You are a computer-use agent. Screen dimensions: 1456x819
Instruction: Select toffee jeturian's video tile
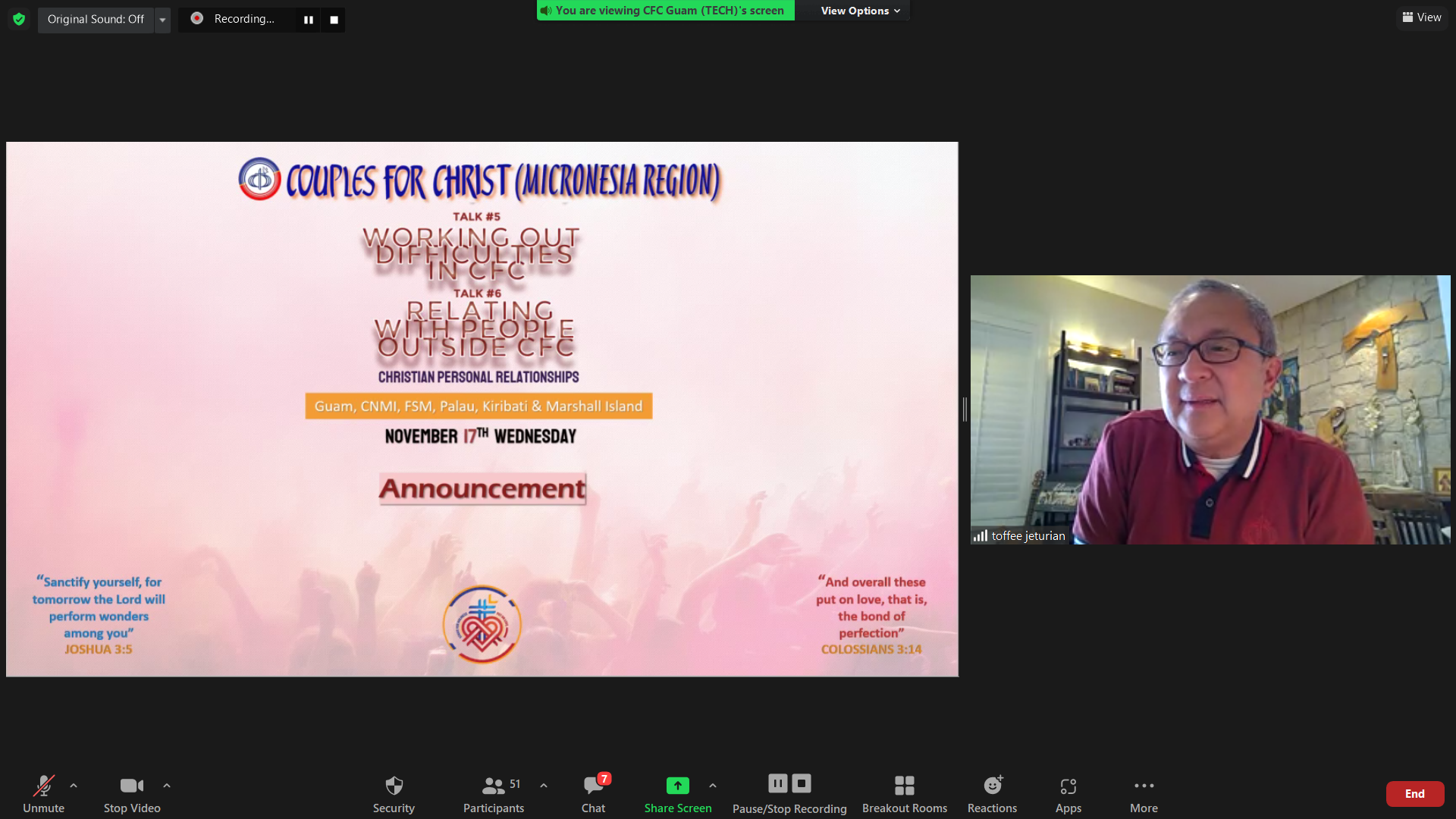(1210, 409)
